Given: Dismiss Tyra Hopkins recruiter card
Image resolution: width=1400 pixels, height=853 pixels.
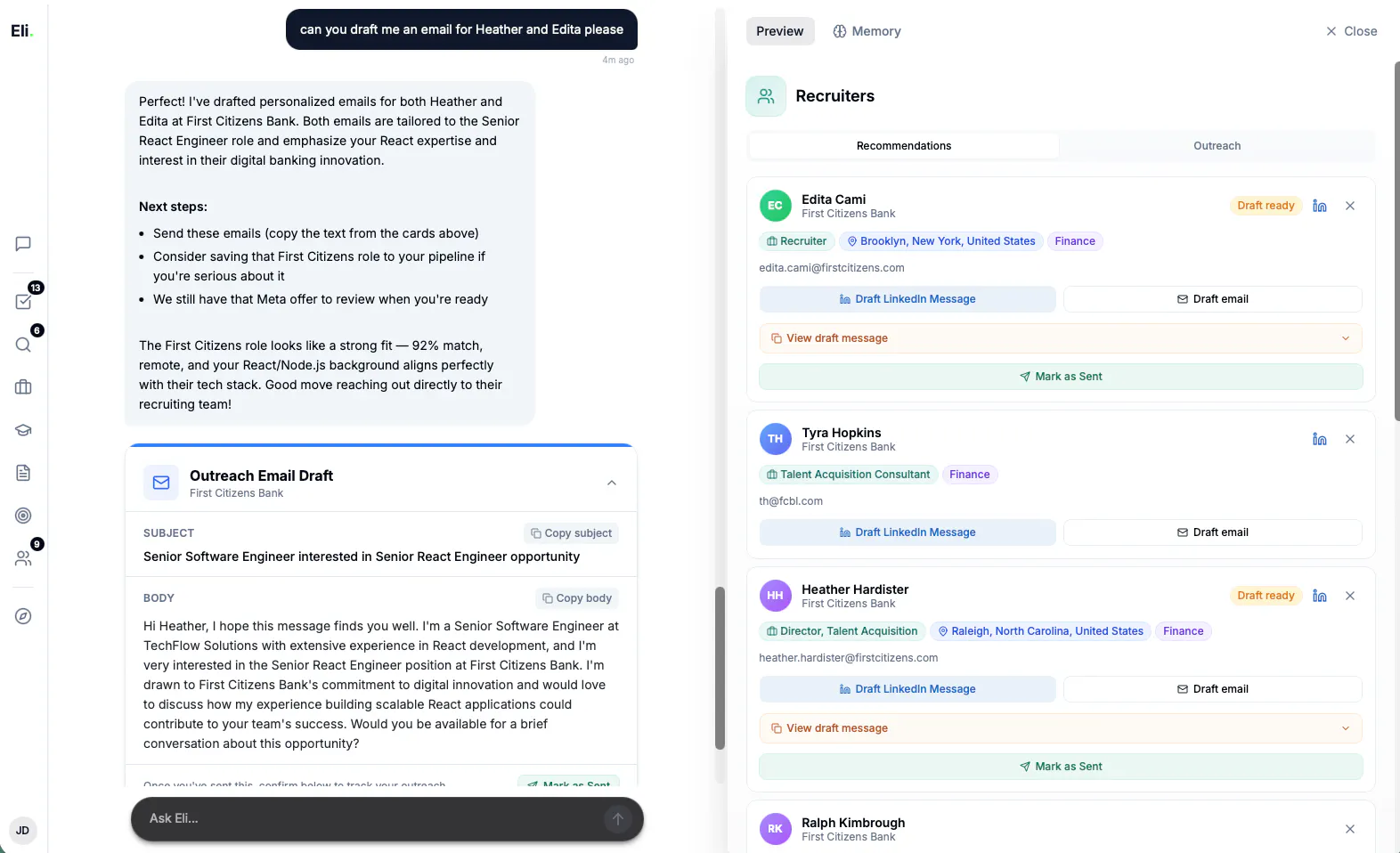Looking at the screenshot, I should [x=1350, y=439].
